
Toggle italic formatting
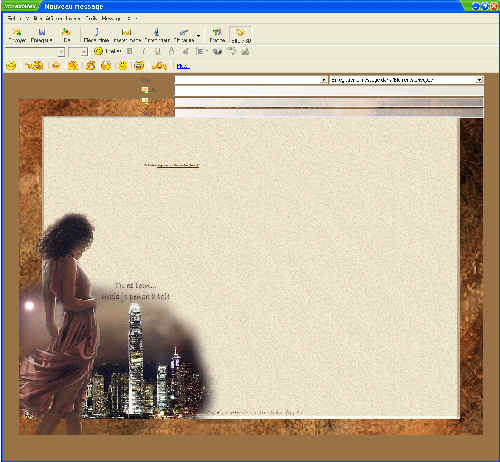pos(144,51)
